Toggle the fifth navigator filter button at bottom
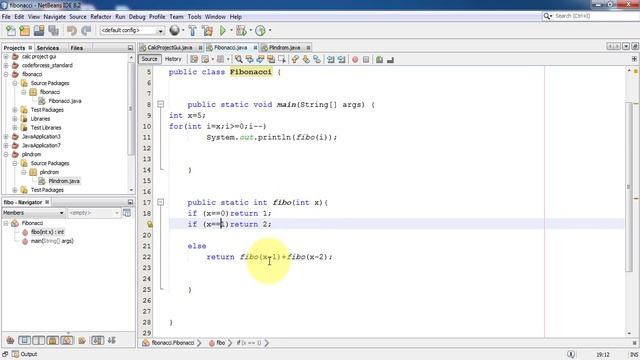 pos(67,340)
